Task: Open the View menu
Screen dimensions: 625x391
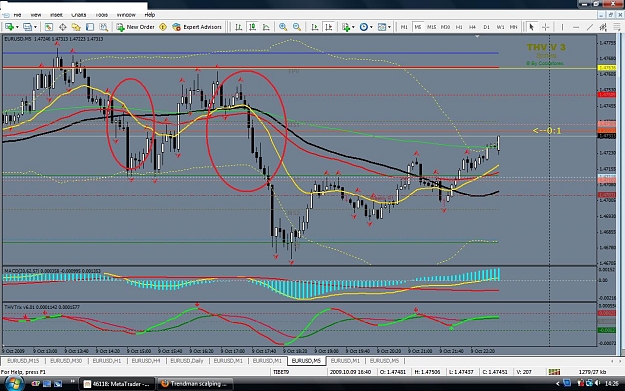Action: click(36, 15)
